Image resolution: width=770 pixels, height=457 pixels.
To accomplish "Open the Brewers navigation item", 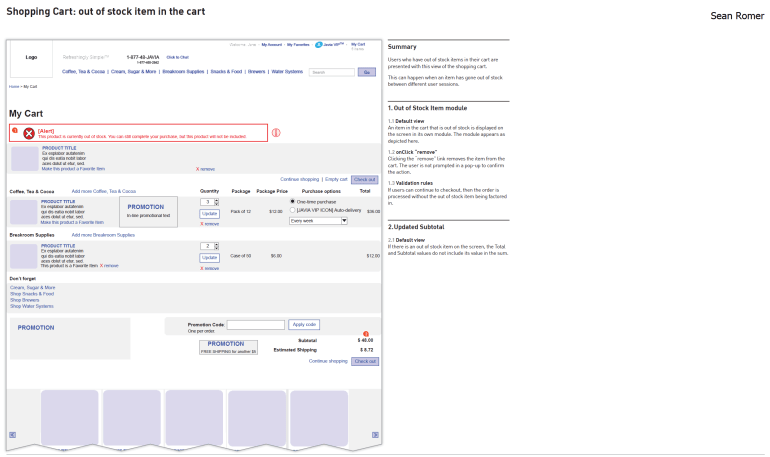I will pyautogui.click(x=256, y=72).
